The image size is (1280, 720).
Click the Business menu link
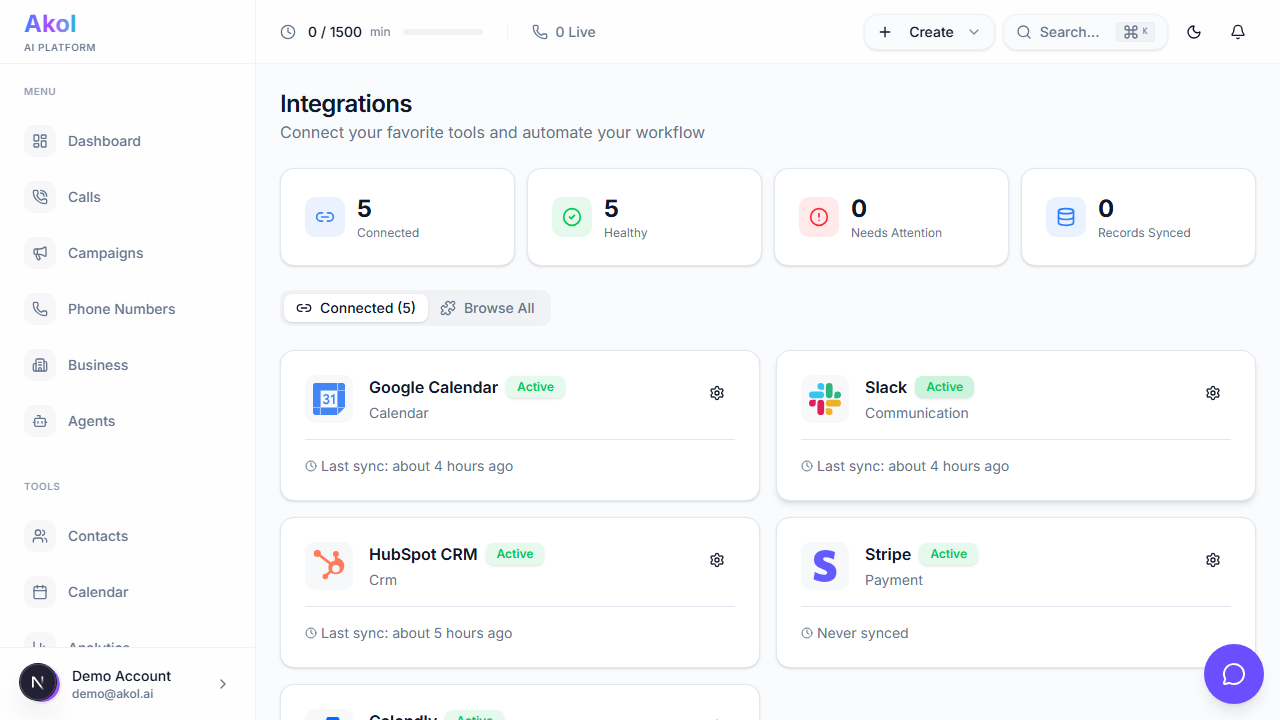coord(96,364)
